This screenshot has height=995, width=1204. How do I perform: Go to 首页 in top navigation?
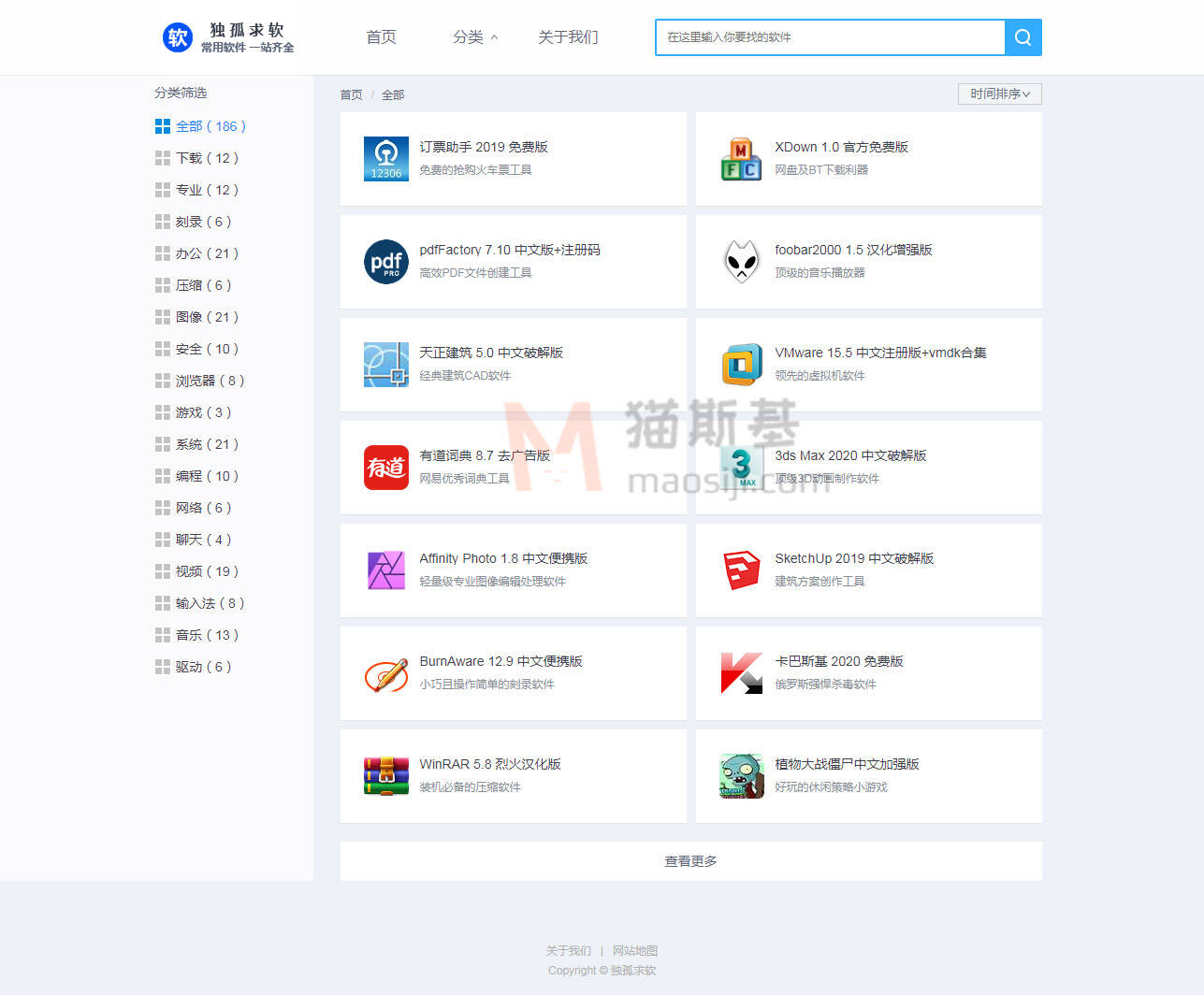pyautogui.click(x=381, y=37)
